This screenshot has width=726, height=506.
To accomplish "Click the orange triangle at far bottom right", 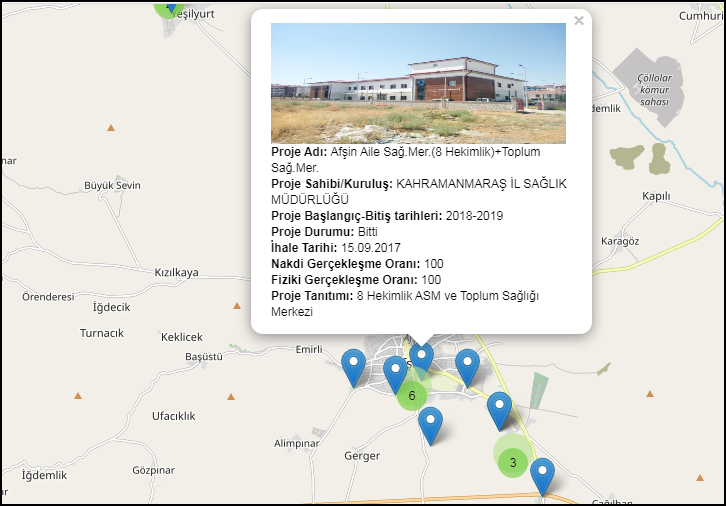I will click(x=700, y=478).
